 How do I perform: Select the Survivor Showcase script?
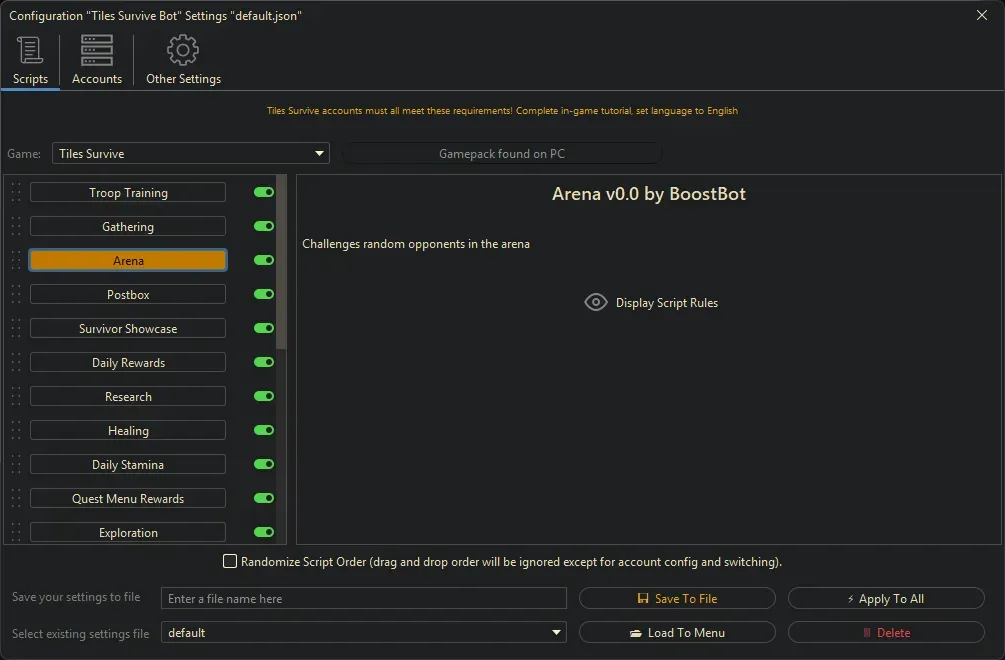(128, 329)
